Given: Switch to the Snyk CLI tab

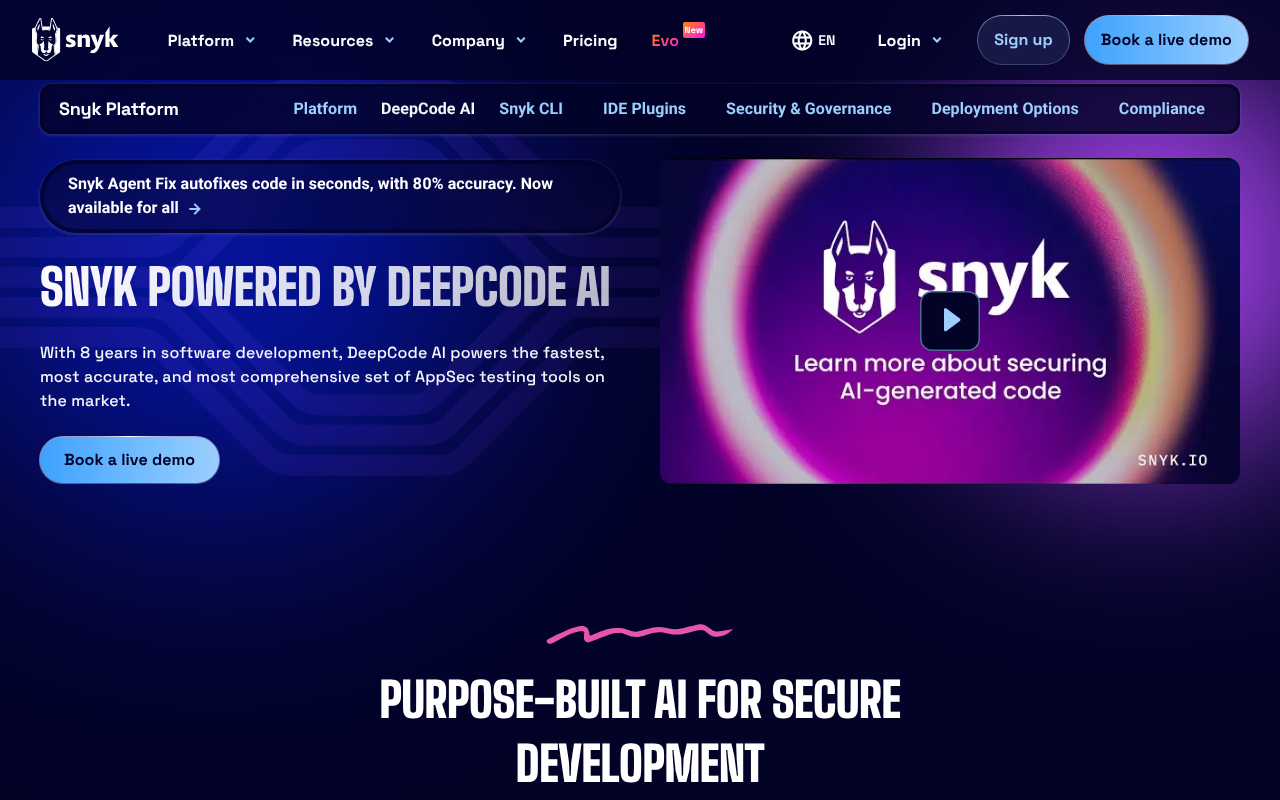Looking at the screenshot, I should pyautogui.click(x=531, y=109).
